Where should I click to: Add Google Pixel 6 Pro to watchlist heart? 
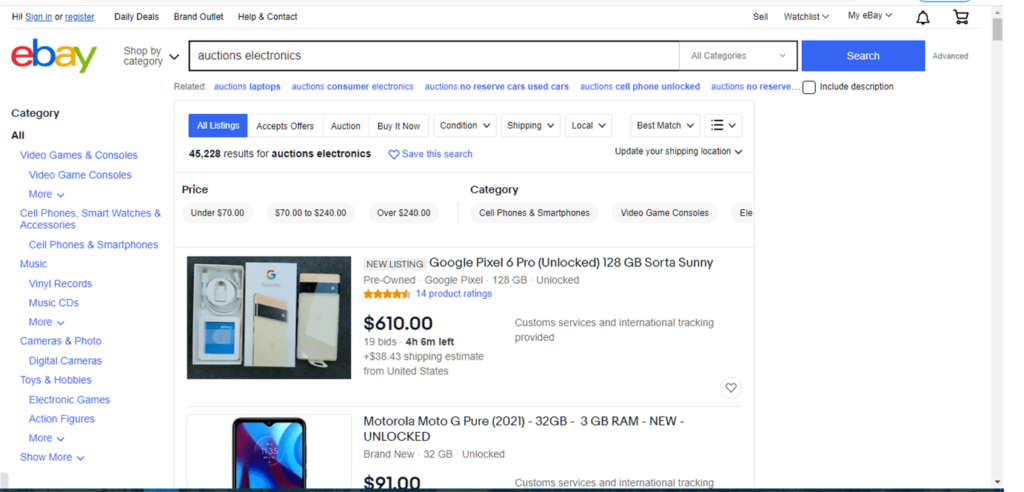click(x=731, y=387)
